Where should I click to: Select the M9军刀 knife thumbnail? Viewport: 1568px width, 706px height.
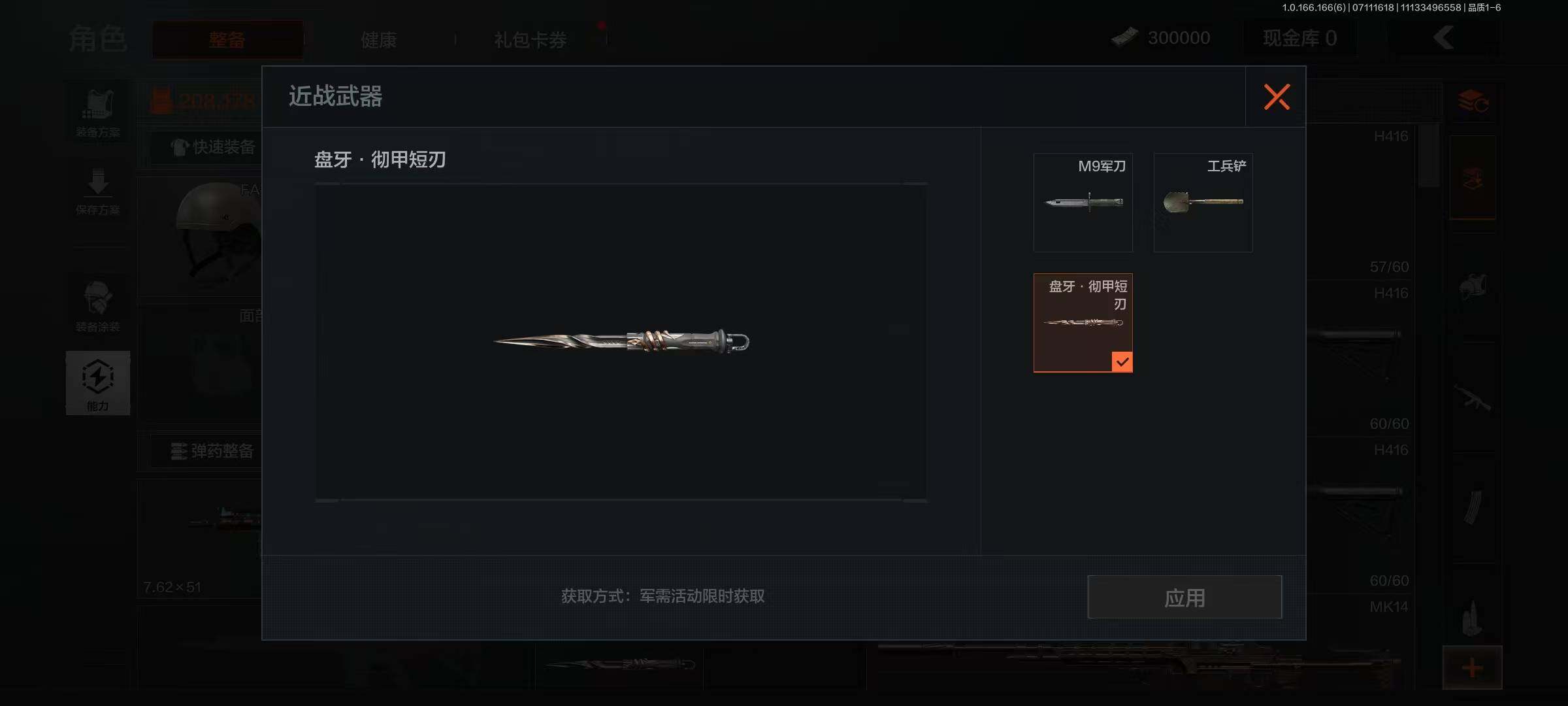tap(1083, 203)
